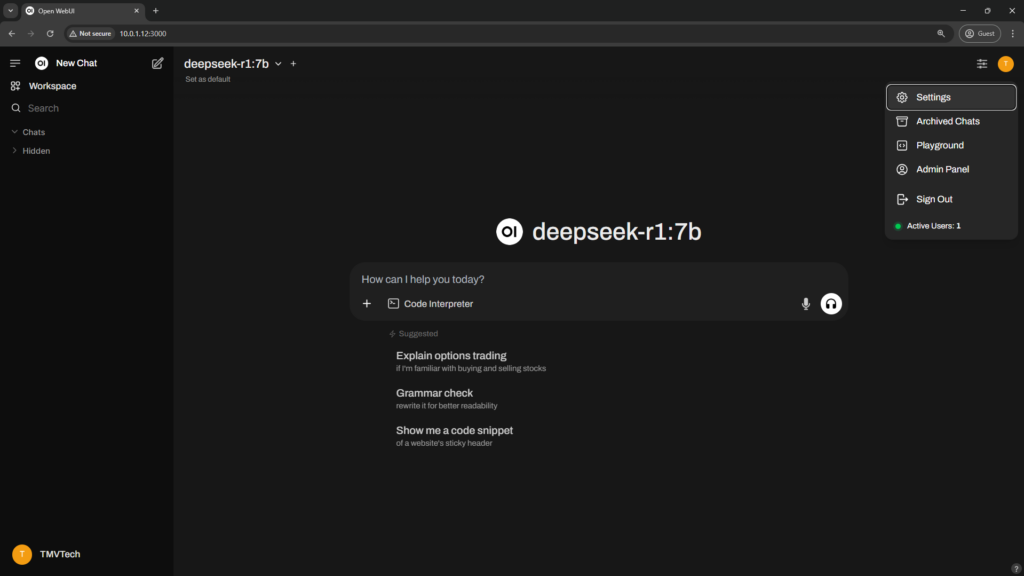This screenshot has height=576, width=1024.
Task: Collapse the sidebar with the hamburger icon
Action: click(15, 63)
